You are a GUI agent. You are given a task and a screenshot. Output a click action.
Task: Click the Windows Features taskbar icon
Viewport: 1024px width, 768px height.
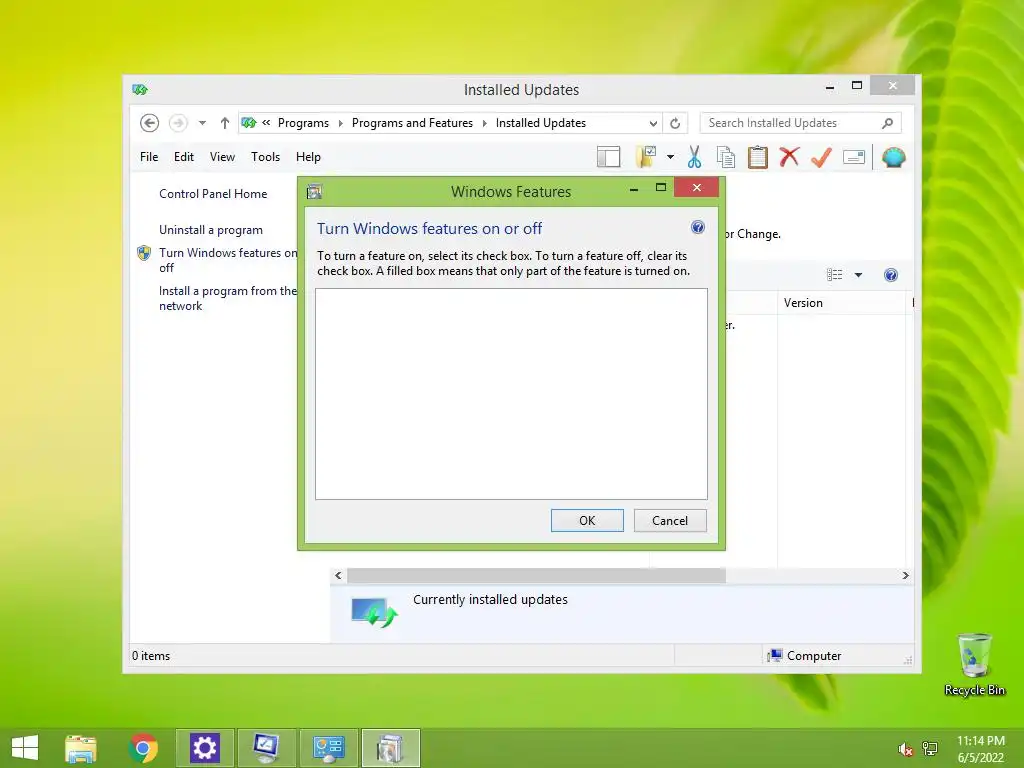click(x=390, y=748)
